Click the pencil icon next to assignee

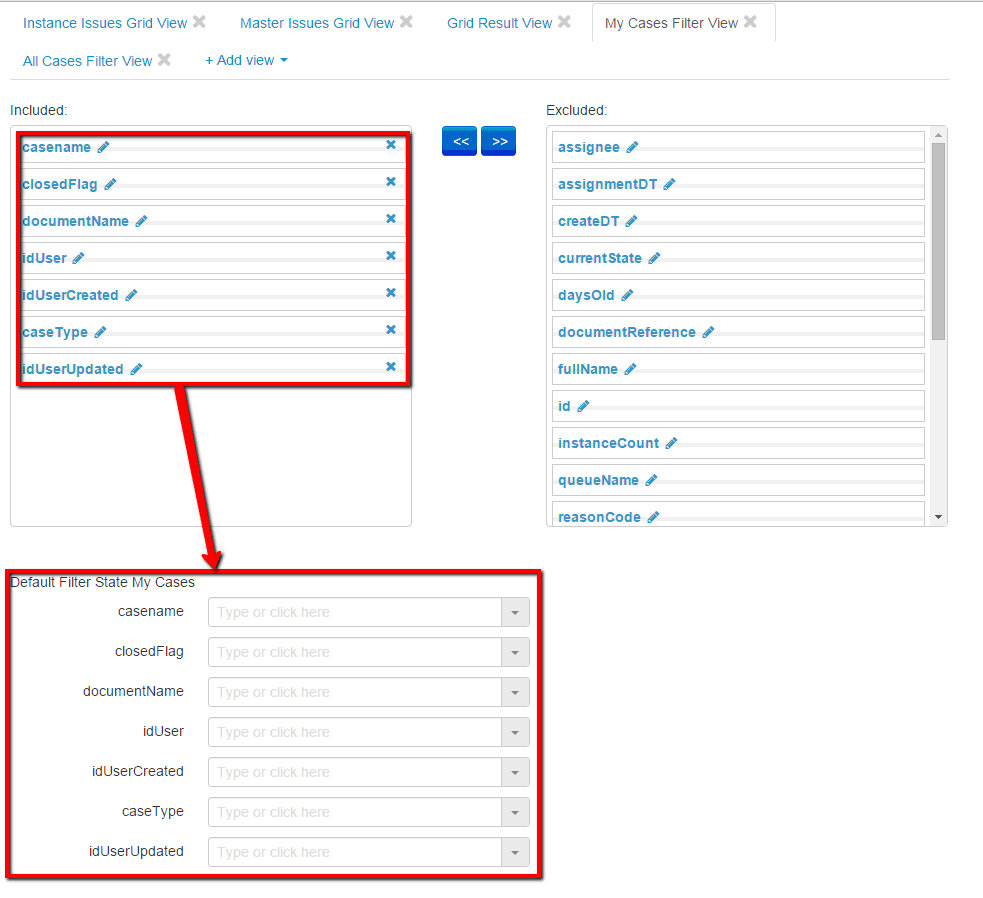pos(632,147)
